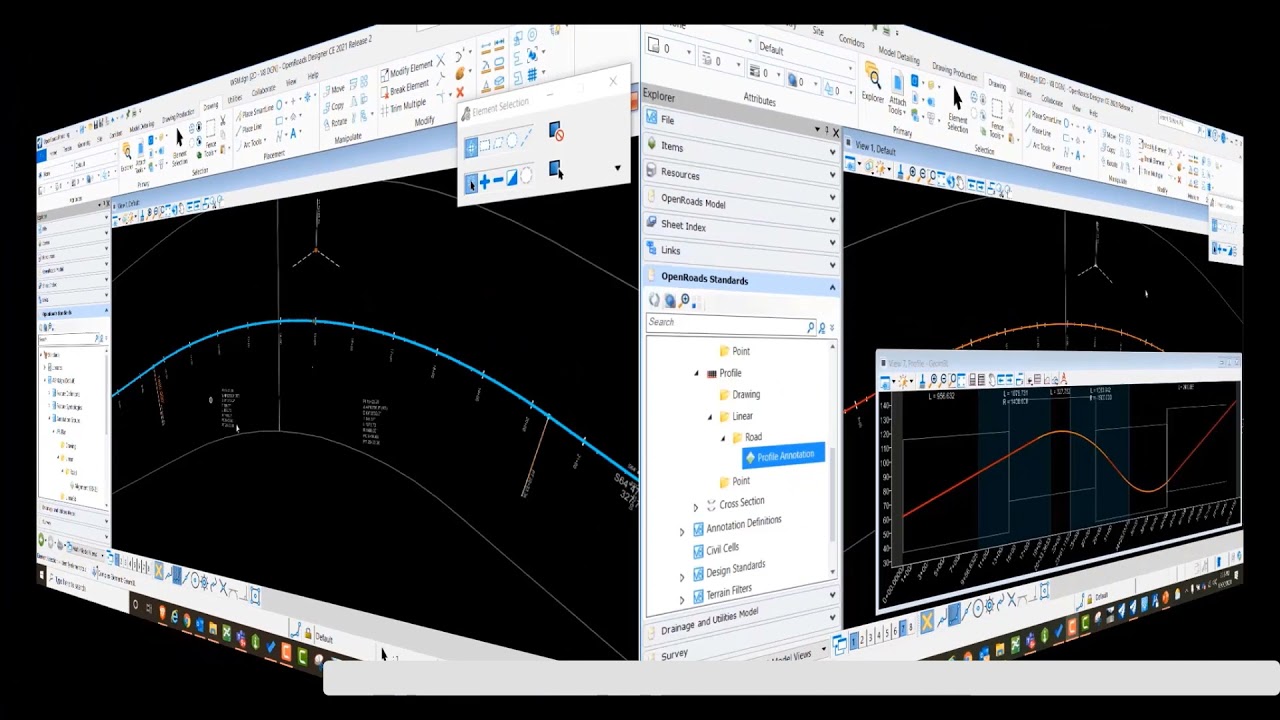
Task: Click the Explorer ribbon button in right window
Action: [x=872, y=82]
